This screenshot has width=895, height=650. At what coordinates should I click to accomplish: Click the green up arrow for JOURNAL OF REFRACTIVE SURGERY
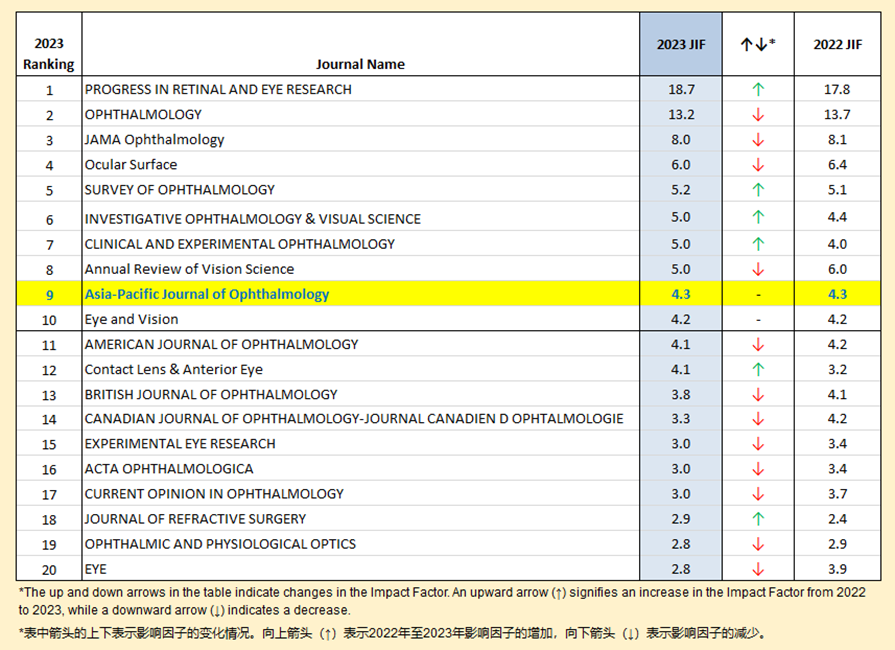pos(758,519)
